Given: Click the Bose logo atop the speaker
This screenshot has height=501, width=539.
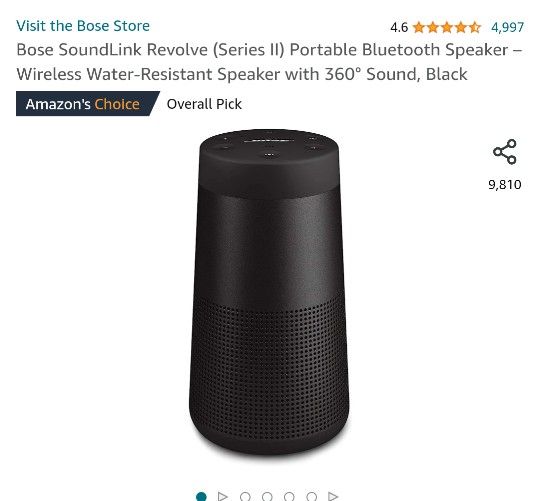Looking at the screenshot, I should pos(269,140).
